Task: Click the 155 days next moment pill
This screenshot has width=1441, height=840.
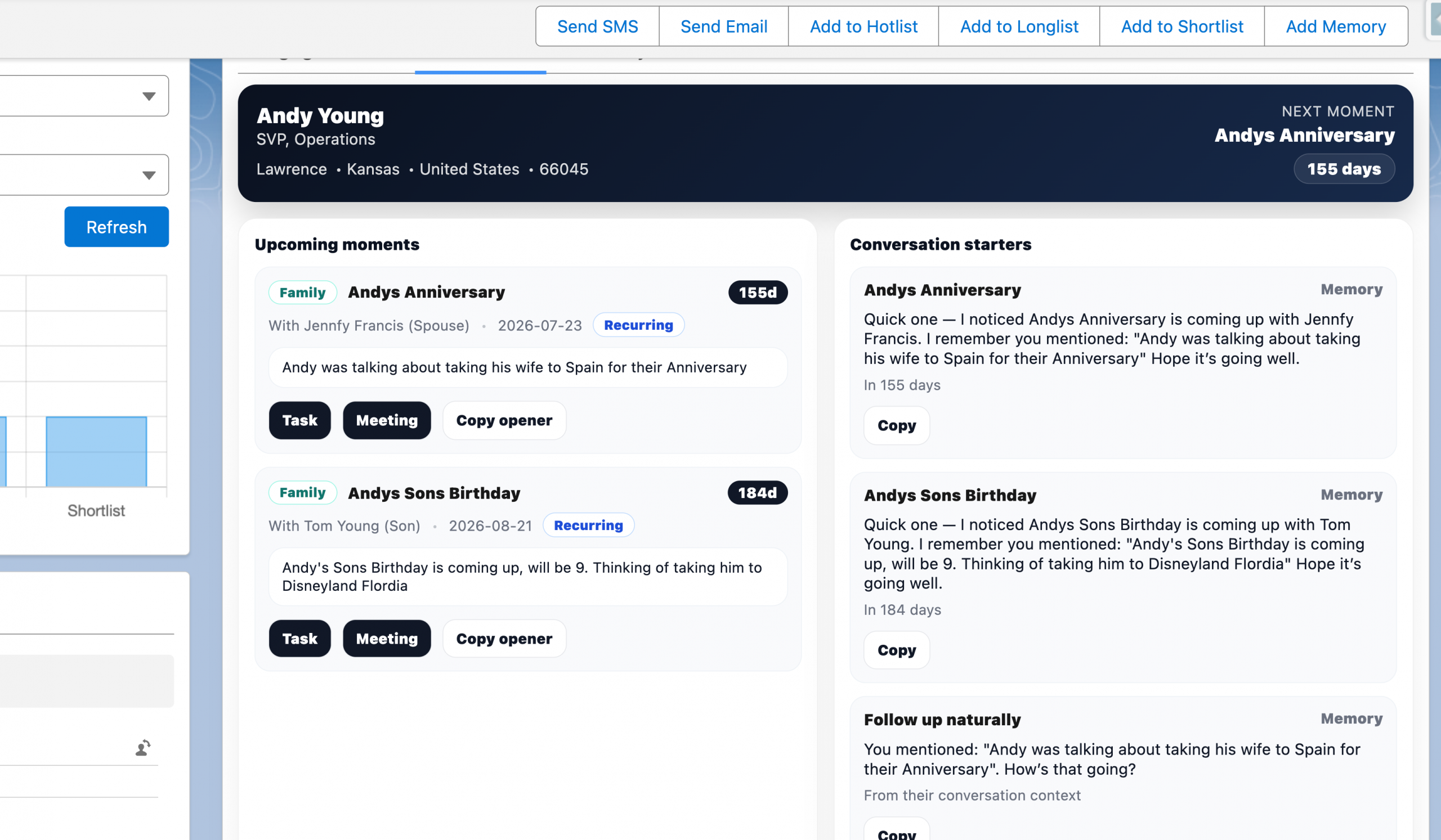Action: (x=1343, y=169)
